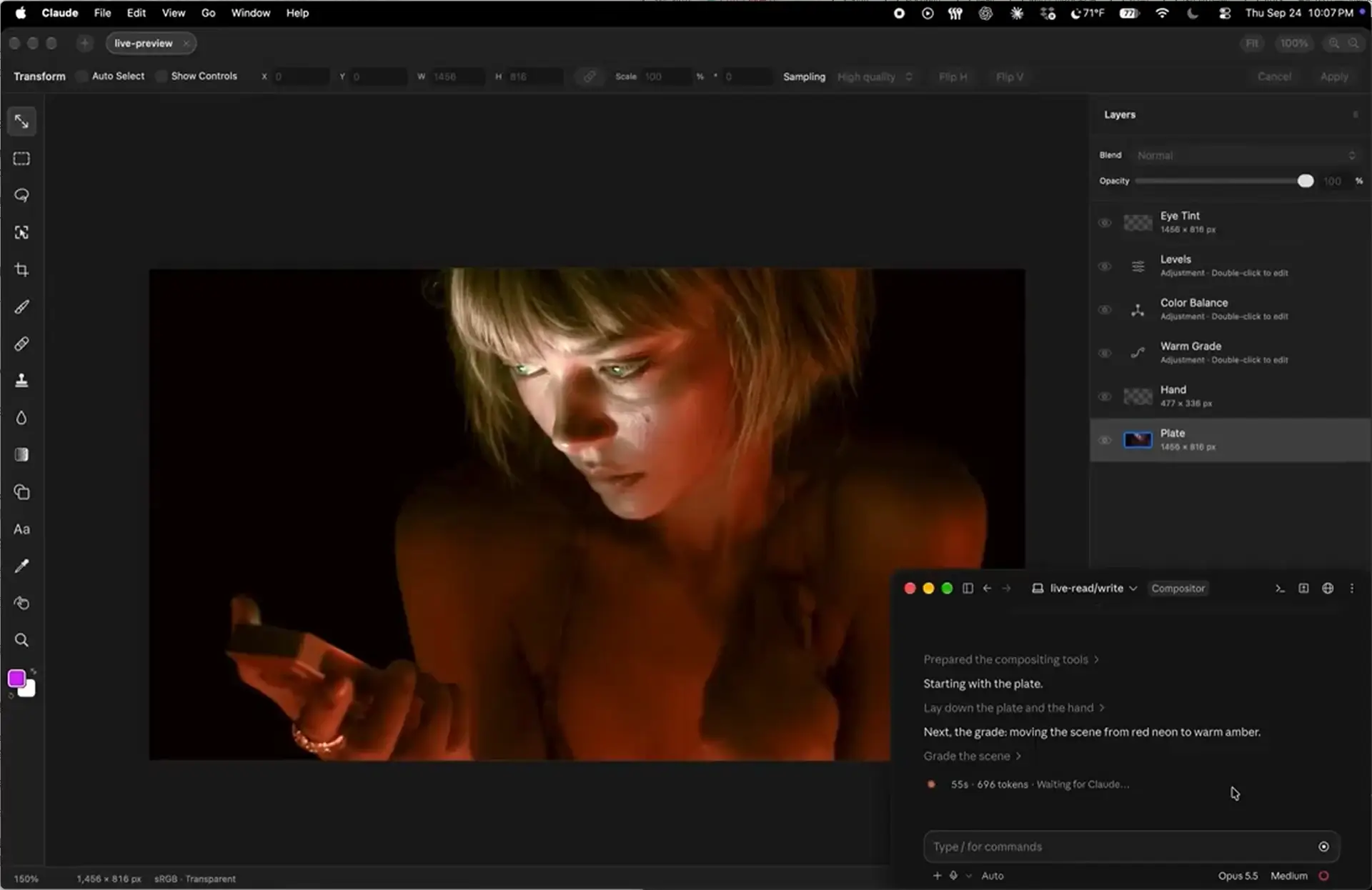Click the microphone icon in chat input bar
1372x890 pixels.
[953, 876]
